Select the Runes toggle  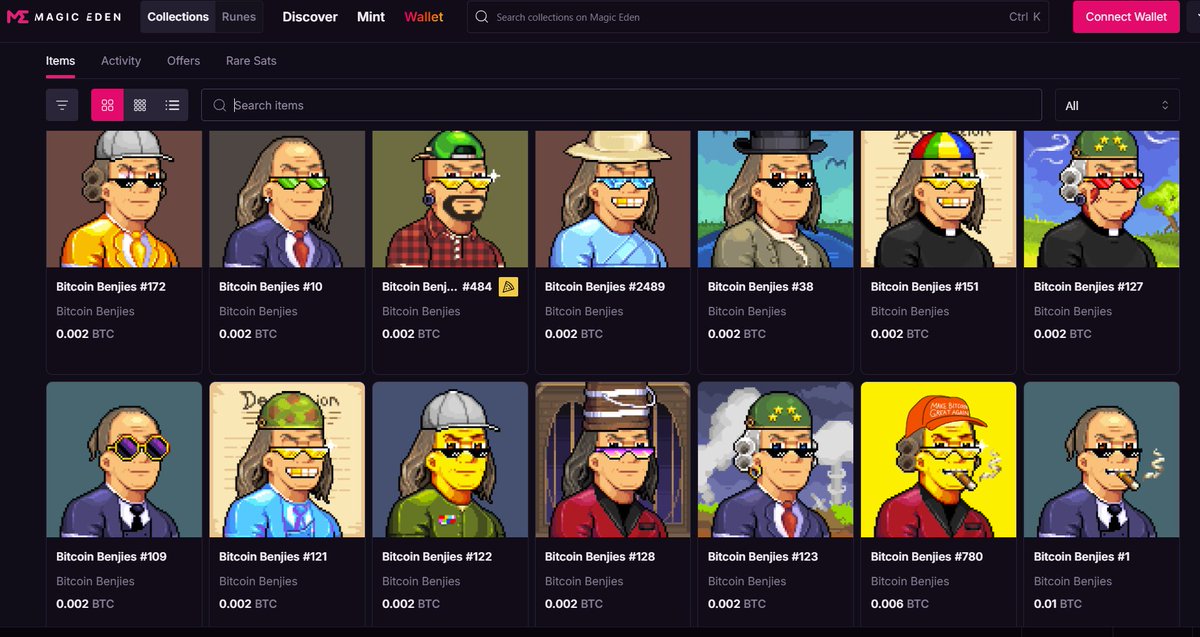(239, 17)
